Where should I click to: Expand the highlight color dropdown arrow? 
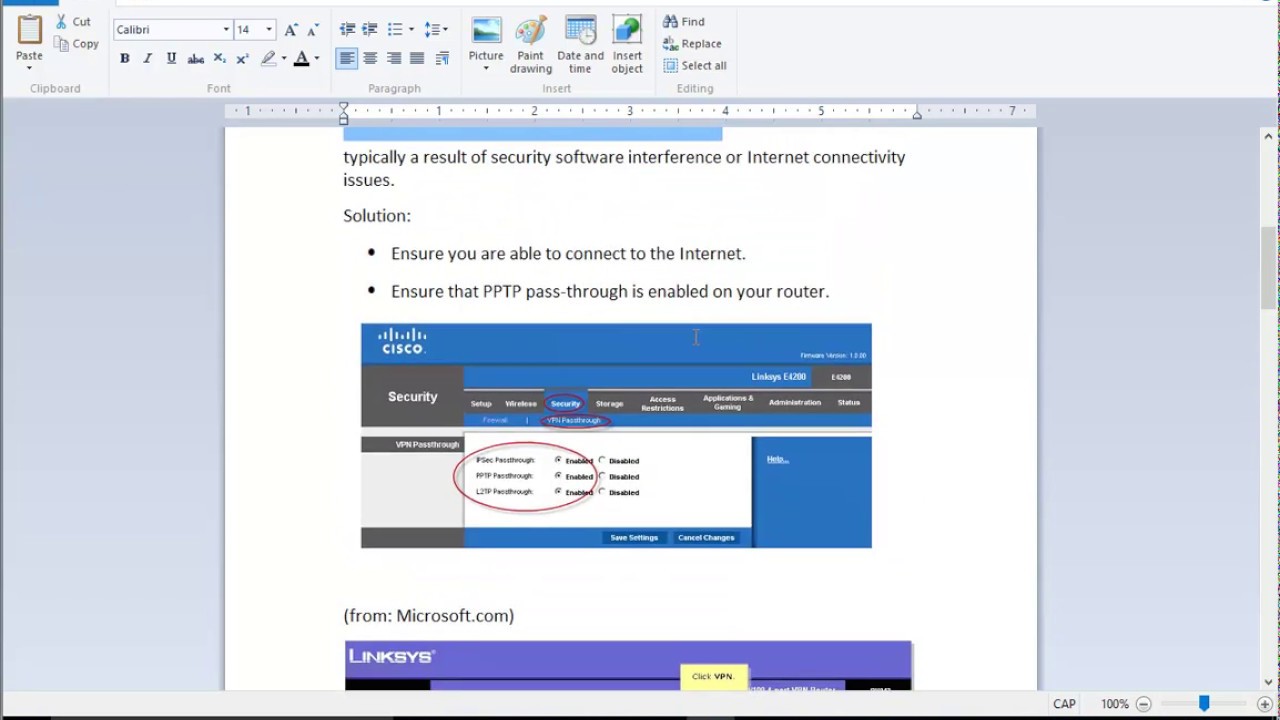[284, 59]
